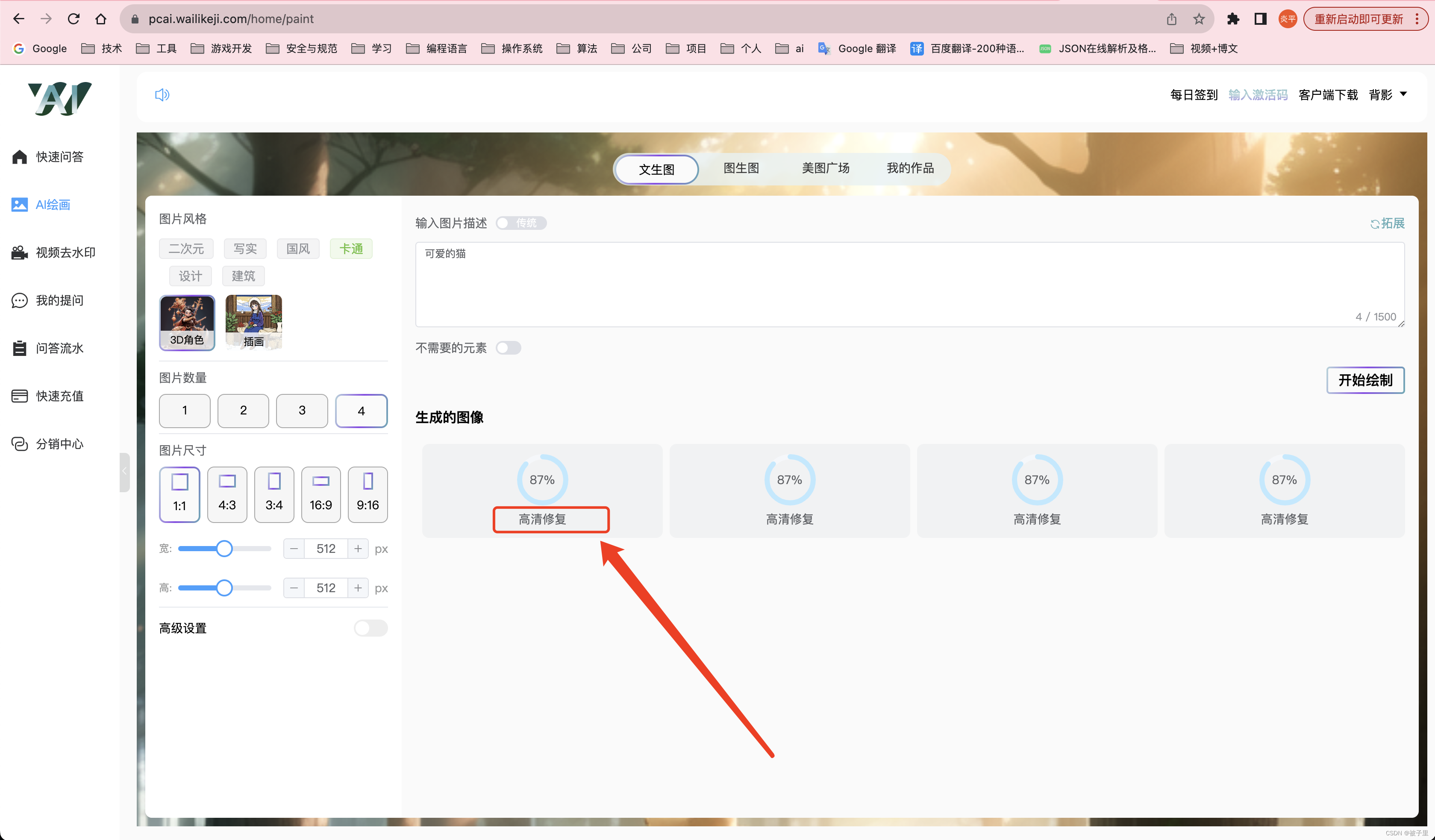The height and width of the screenshot is (840, 1435).
Task: Open AI绘画 in the sidebar
Action: coord(41,205)
